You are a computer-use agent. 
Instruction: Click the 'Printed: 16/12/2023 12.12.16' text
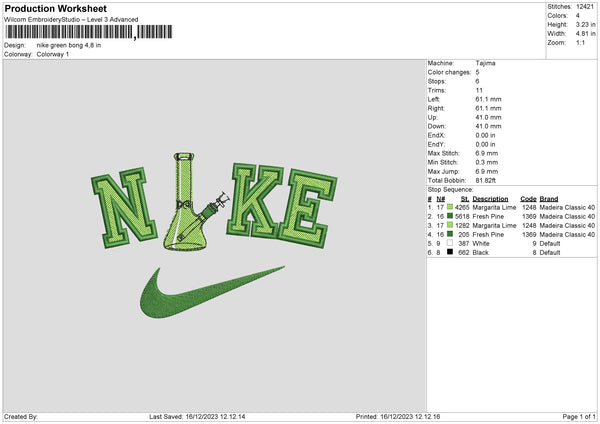(x=398, y=416)
